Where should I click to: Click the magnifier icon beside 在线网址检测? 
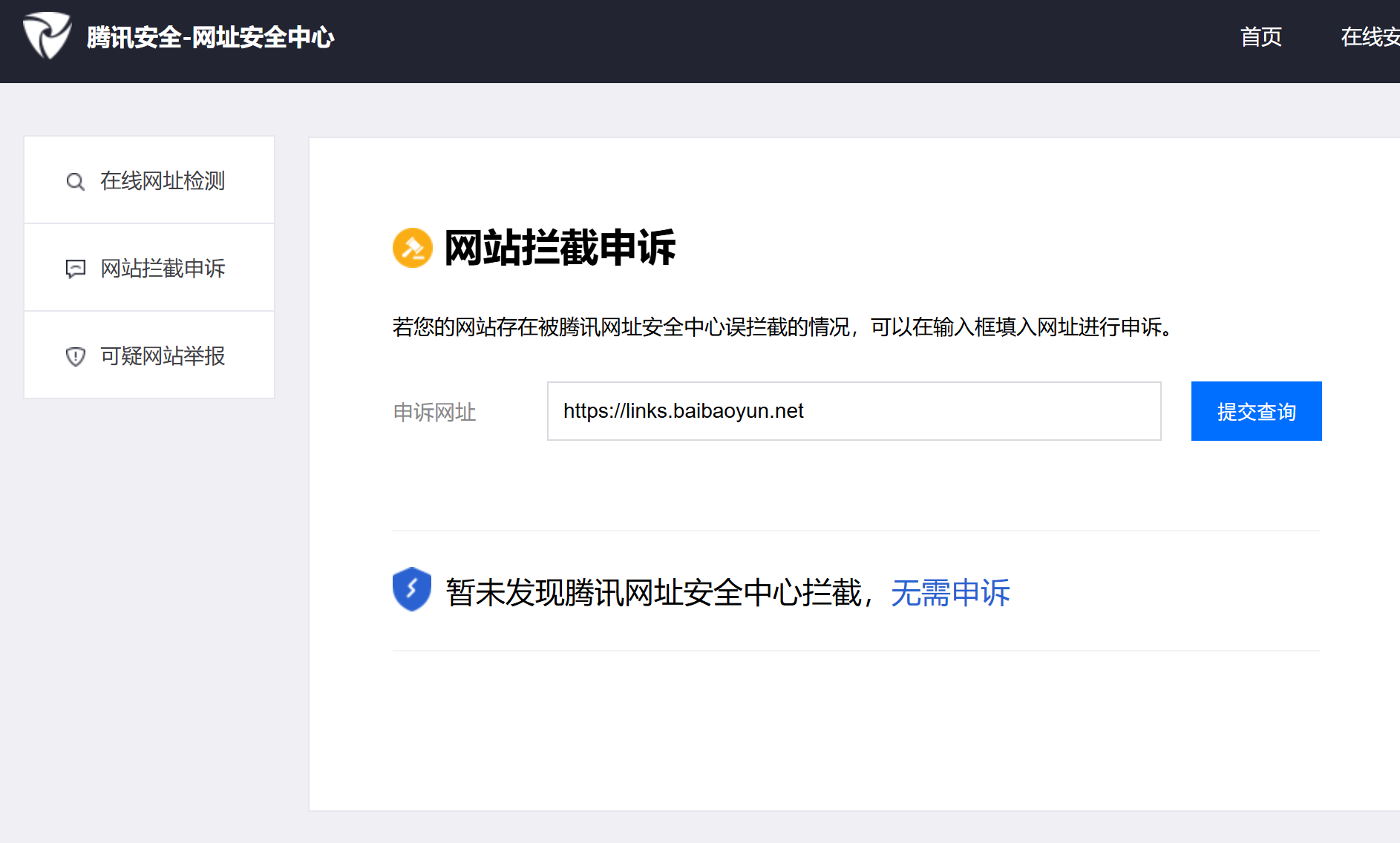pyautogui.click(x=75, y=181)
